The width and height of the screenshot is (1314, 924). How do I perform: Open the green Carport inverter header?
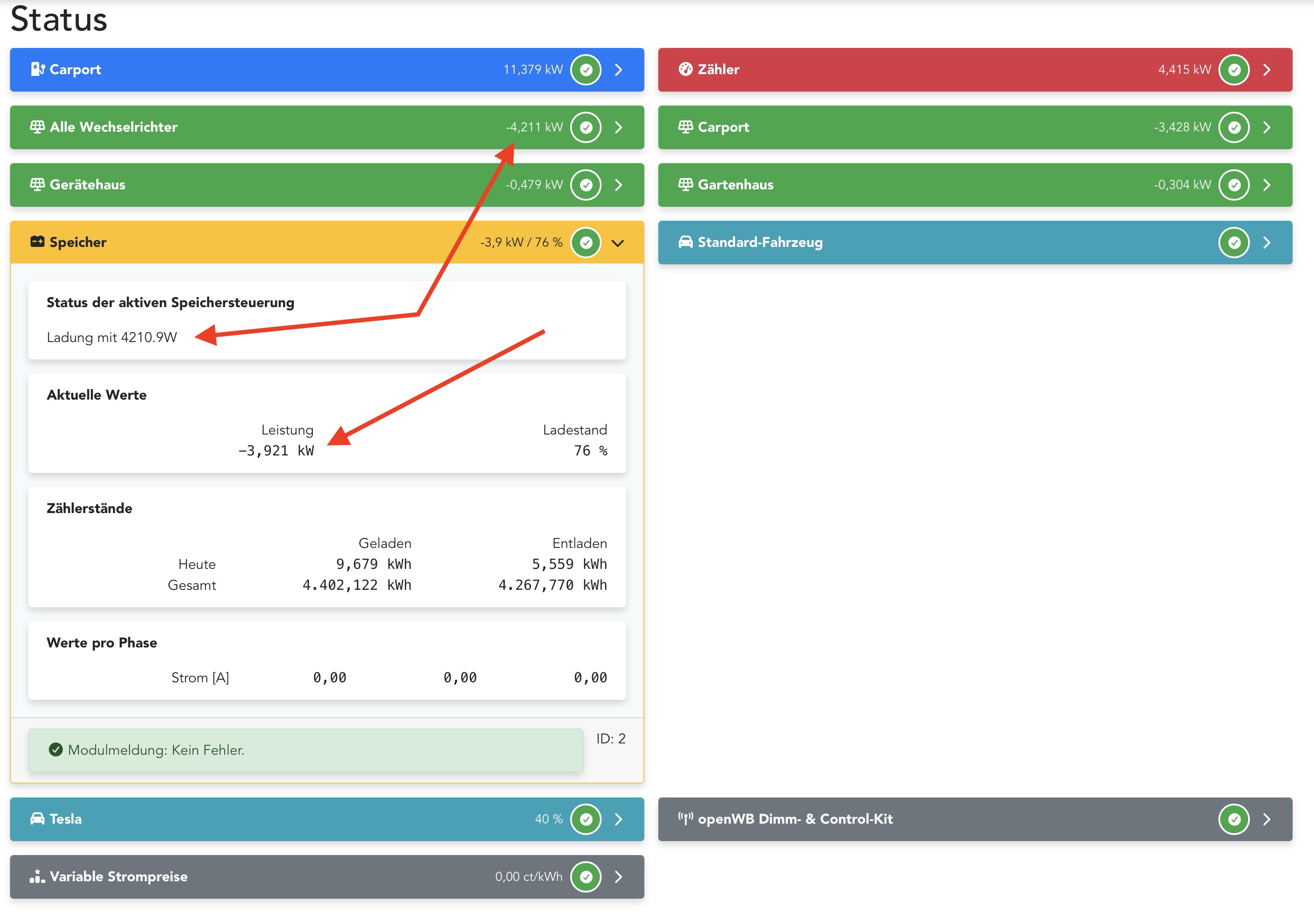[723, 127]
